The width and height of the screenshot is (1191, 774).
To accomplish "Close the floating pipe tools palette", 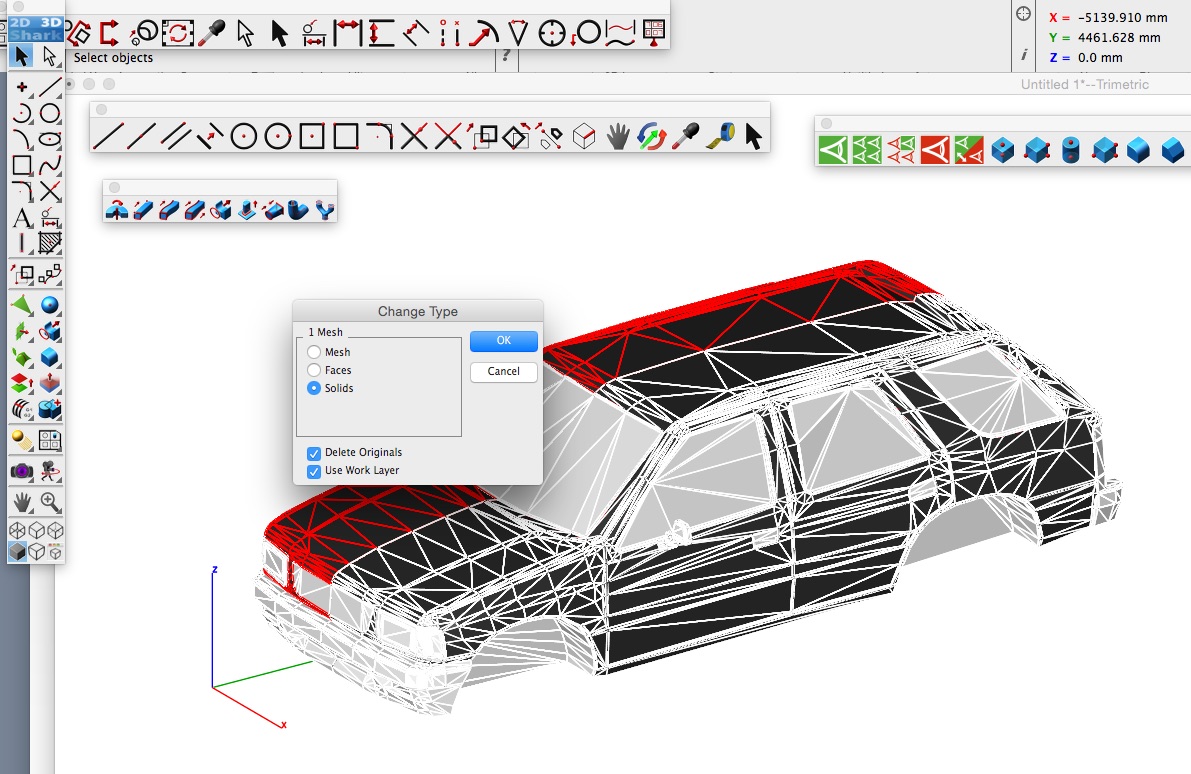I will (114, 187).
